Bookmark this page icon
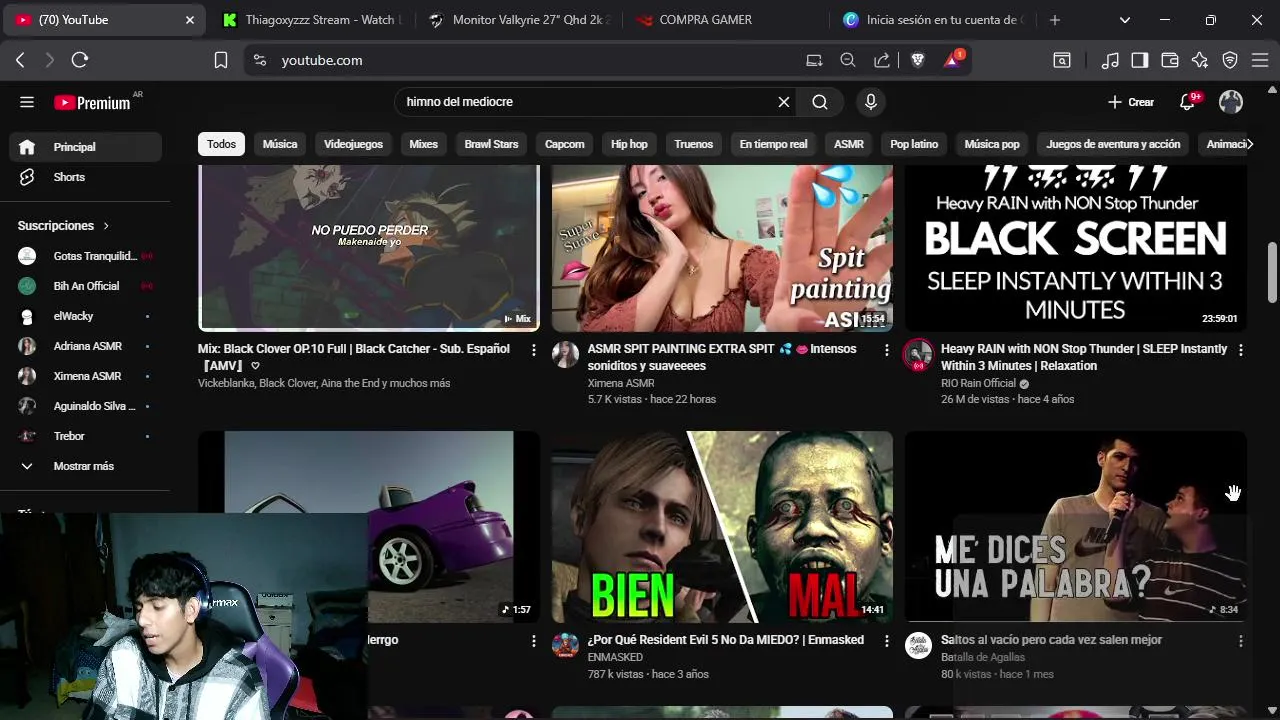 (x=221, y=60)
